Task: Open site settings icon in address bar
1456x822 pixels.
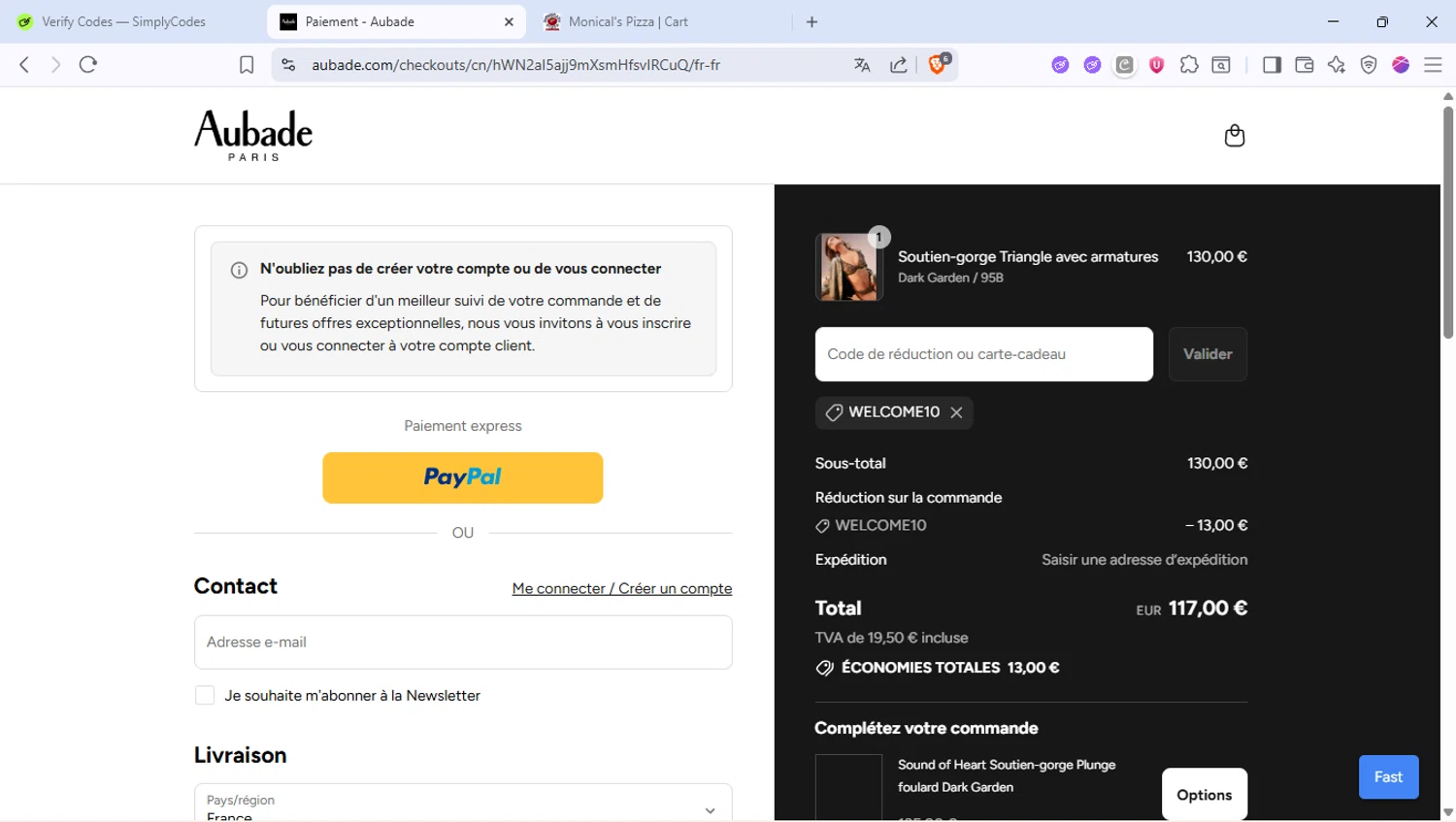Action: point(288,65)
